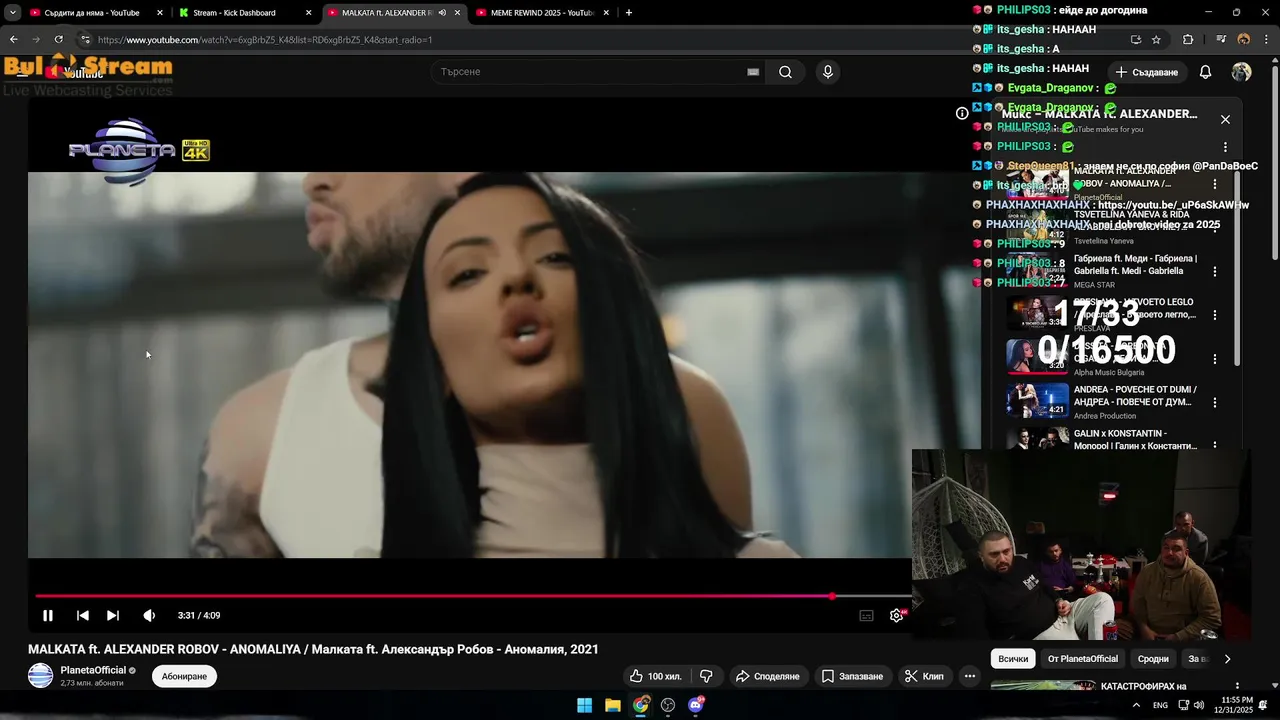Open options for ANOMALIYA playlist item
The image size is (1280, 720).
(1215, 184)
